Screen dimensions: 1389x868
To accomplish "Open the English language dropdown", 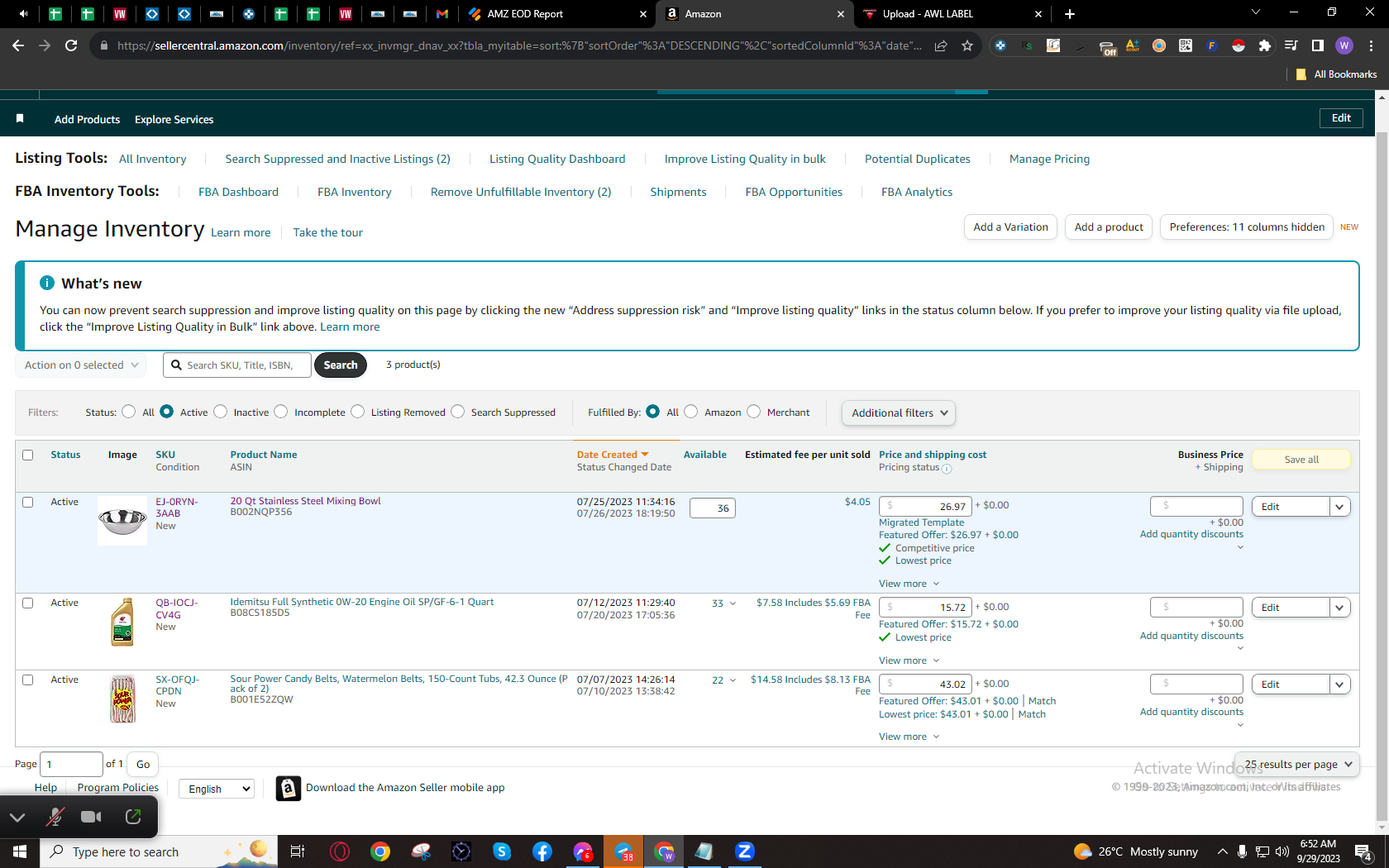I will pyautogui.click(x=217, y=789).
